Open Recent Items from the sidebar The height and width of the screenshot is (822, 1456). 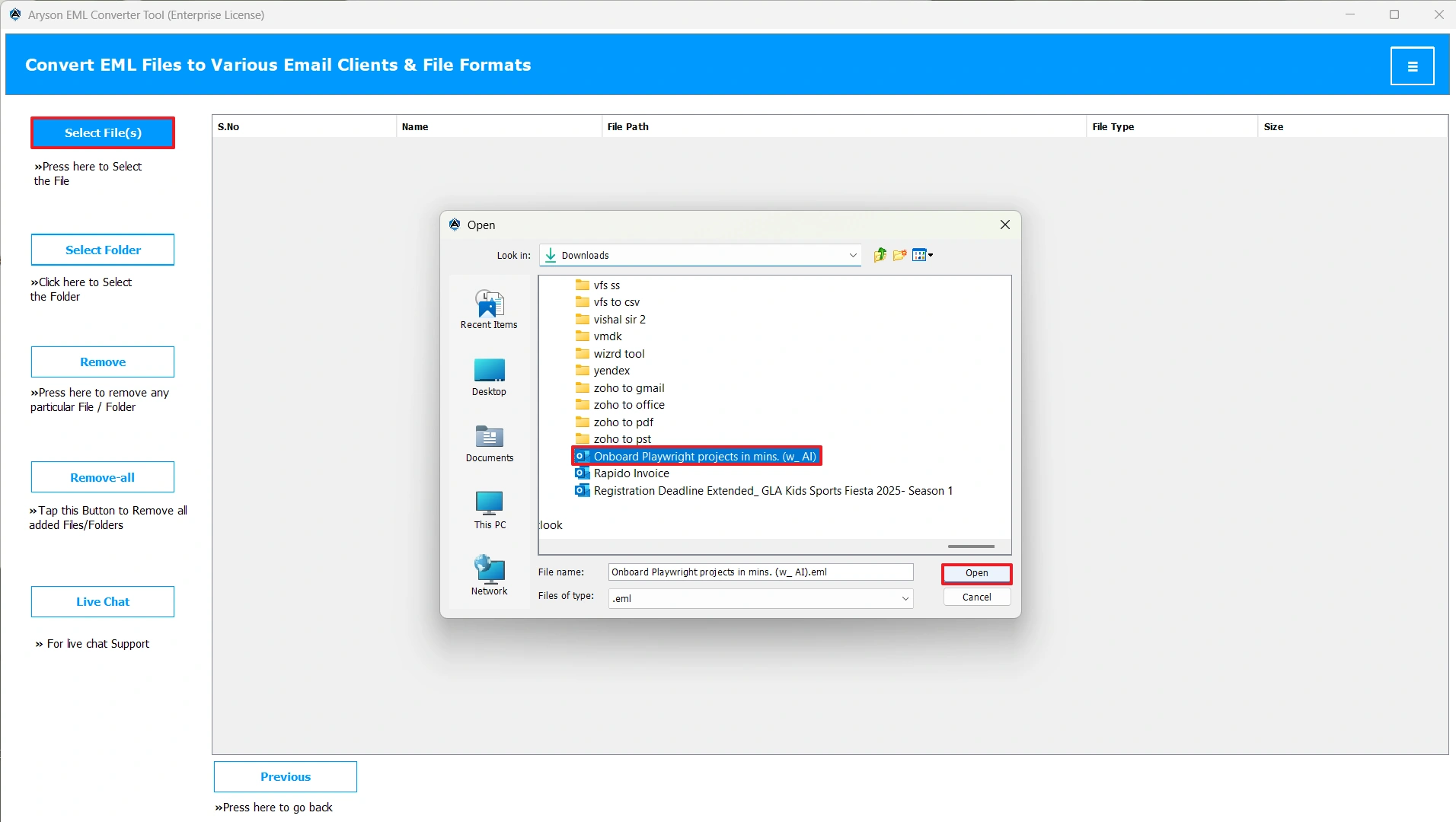tap(488, 308)
